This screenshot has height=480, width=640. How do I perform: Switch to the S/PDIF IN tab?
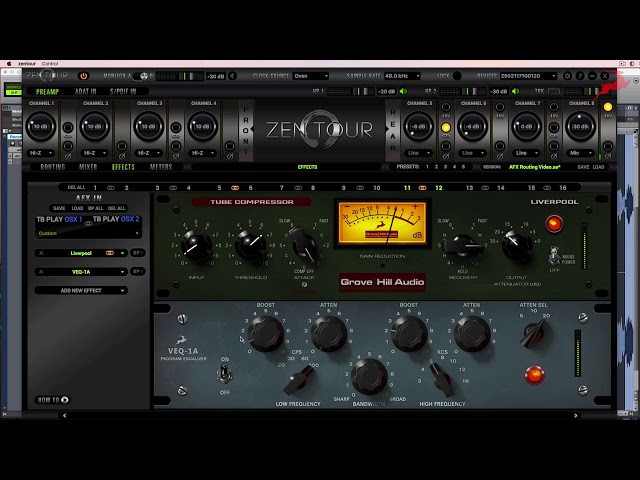click(x=123, y=92)
